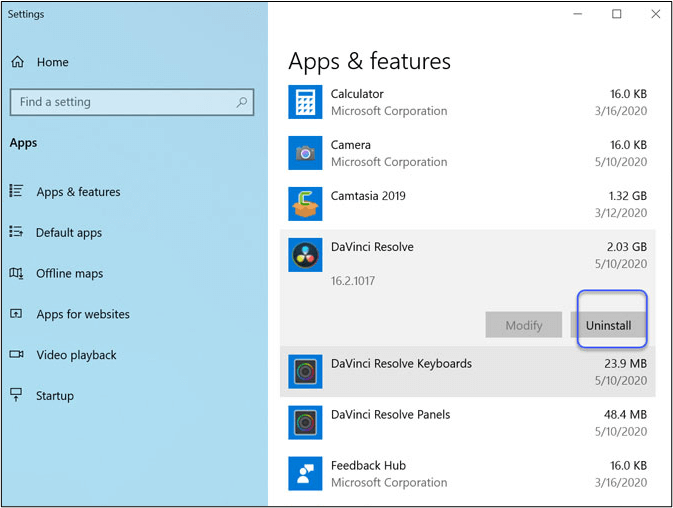Click the Modify button

tap(524, 325)
